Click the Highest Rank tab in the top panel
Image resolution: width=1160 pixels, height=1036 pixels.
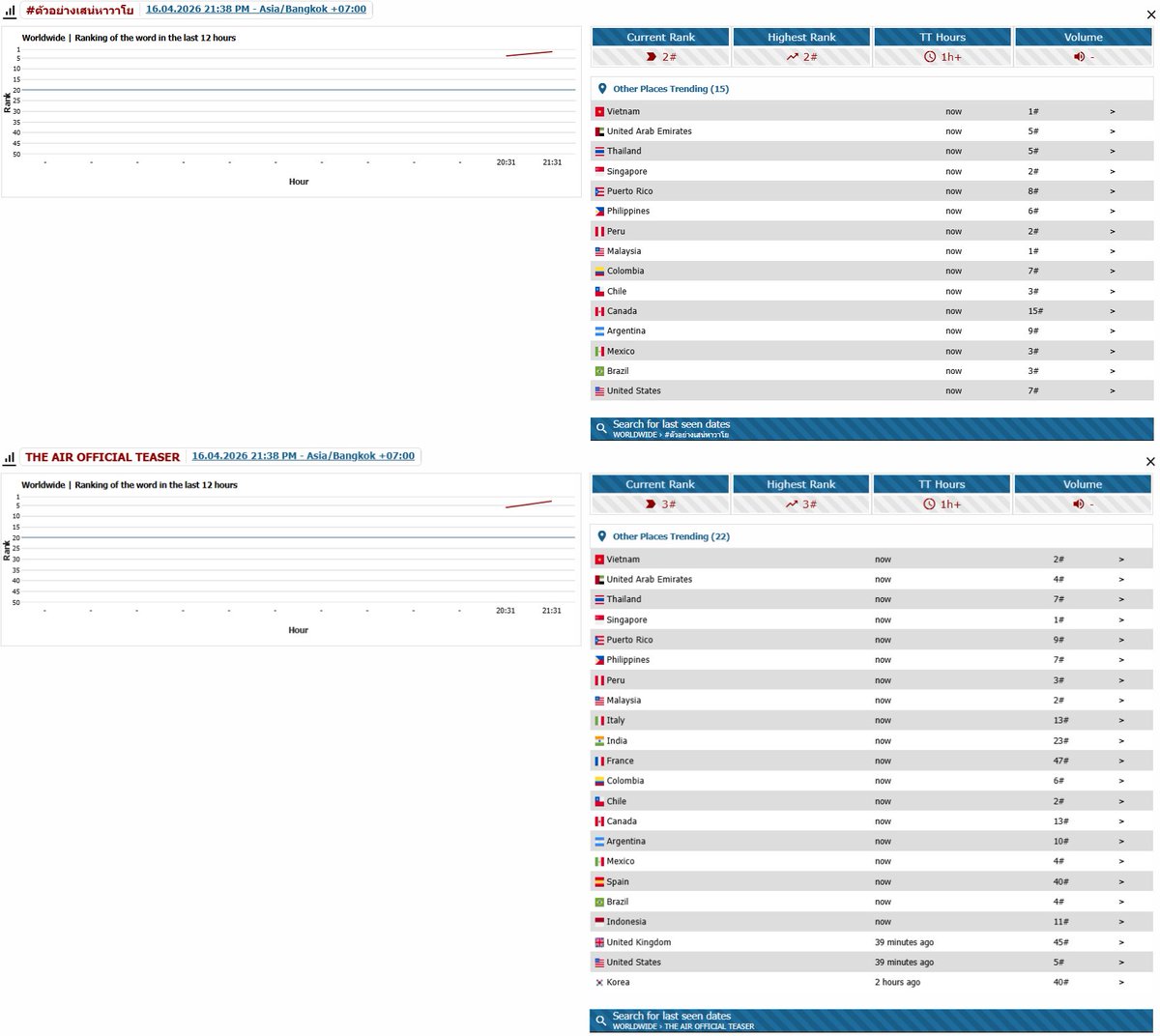pos(801,37)
